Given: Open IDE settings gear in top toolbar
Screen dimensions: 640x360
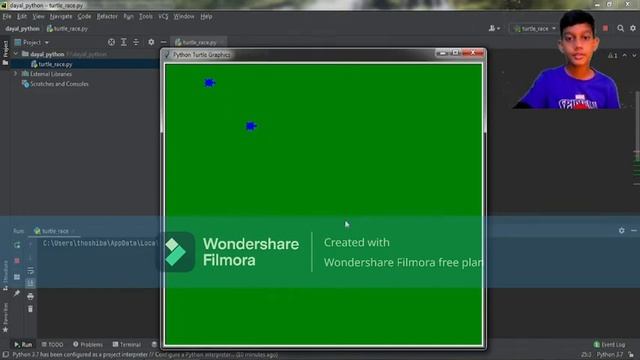Looking at the screenshot, I should 633,28.
